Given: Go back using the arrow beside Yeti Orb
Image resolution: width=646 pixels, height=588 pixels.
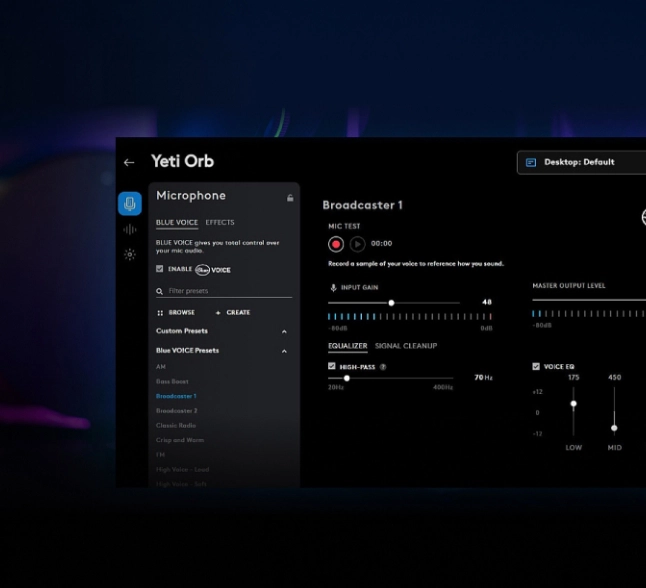Looking at the screenshot, I should [x=129, y=162].
